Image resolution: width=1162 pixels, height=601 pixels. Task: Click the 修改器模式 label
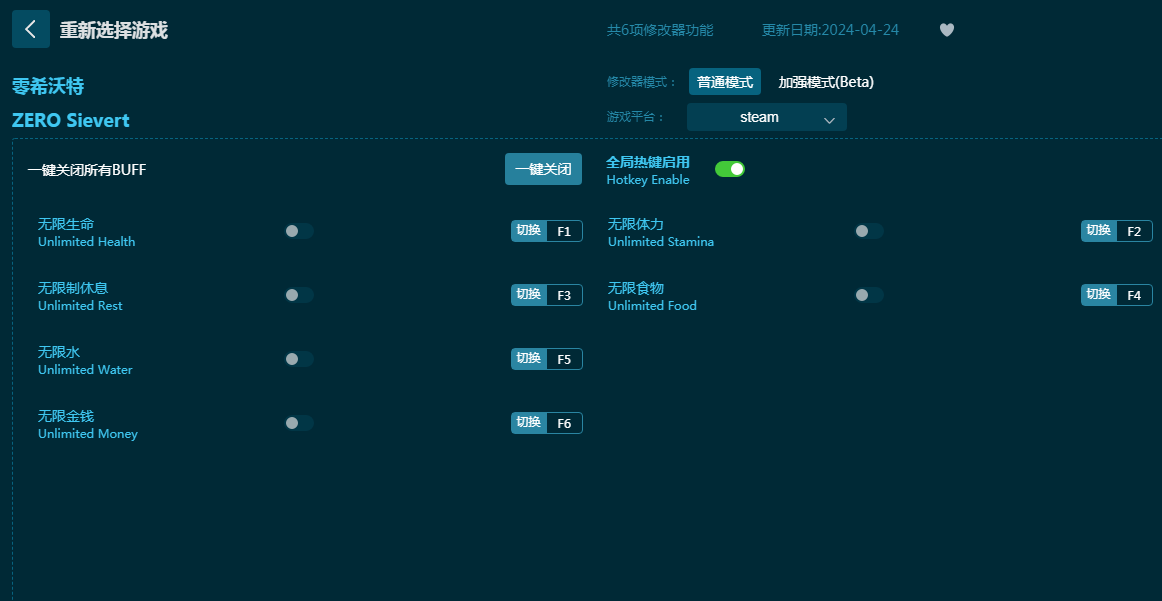click(x=642, y=82)
